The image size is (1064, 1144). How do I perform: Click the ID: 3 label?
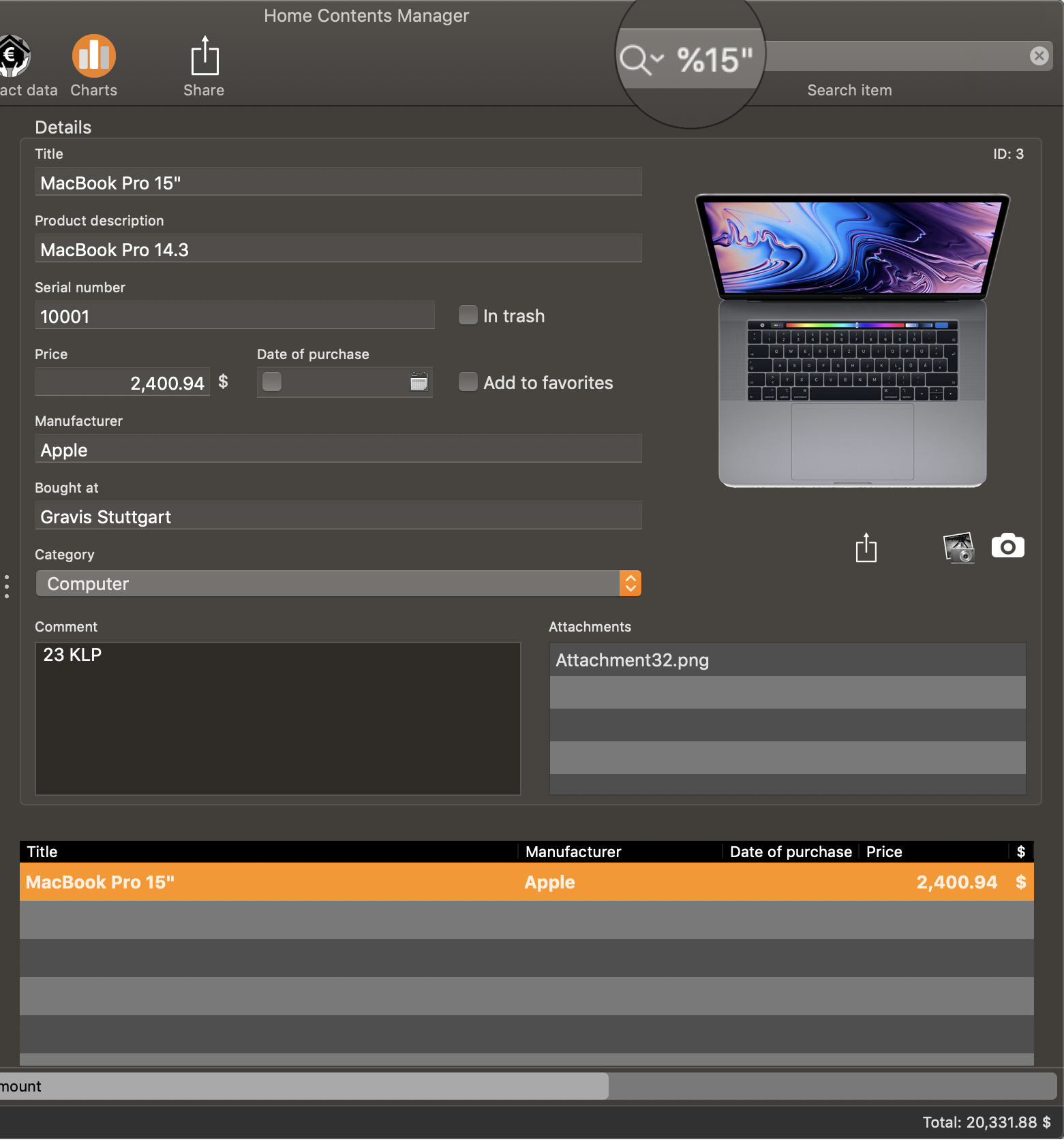click(1008, 154)
